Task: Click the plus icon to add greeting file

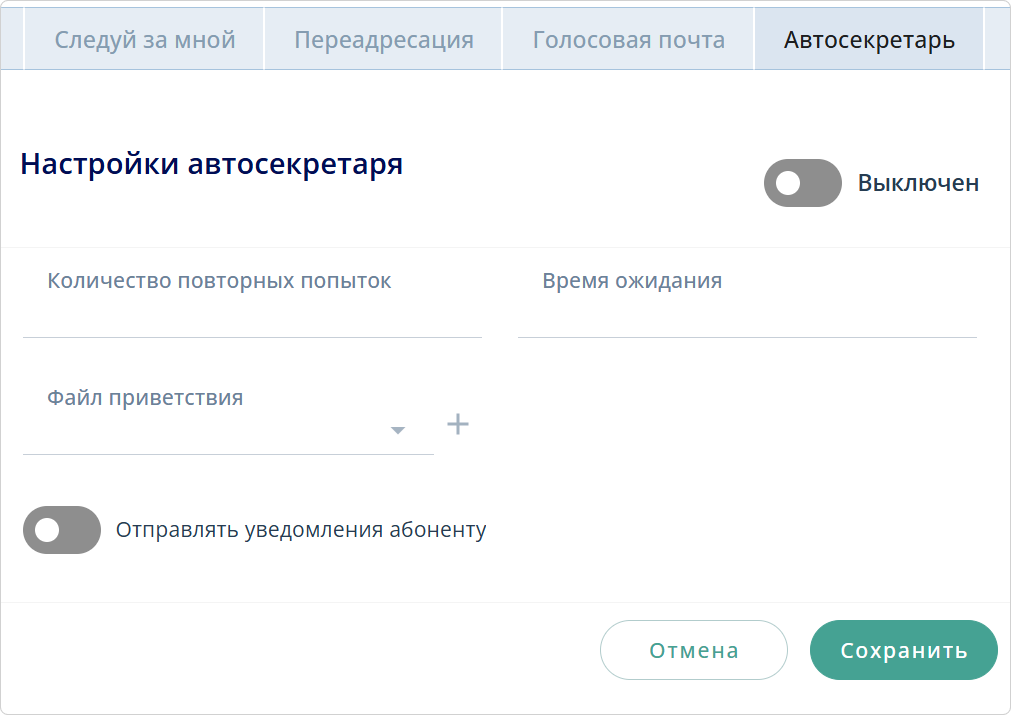Action: tap(459, 424)
